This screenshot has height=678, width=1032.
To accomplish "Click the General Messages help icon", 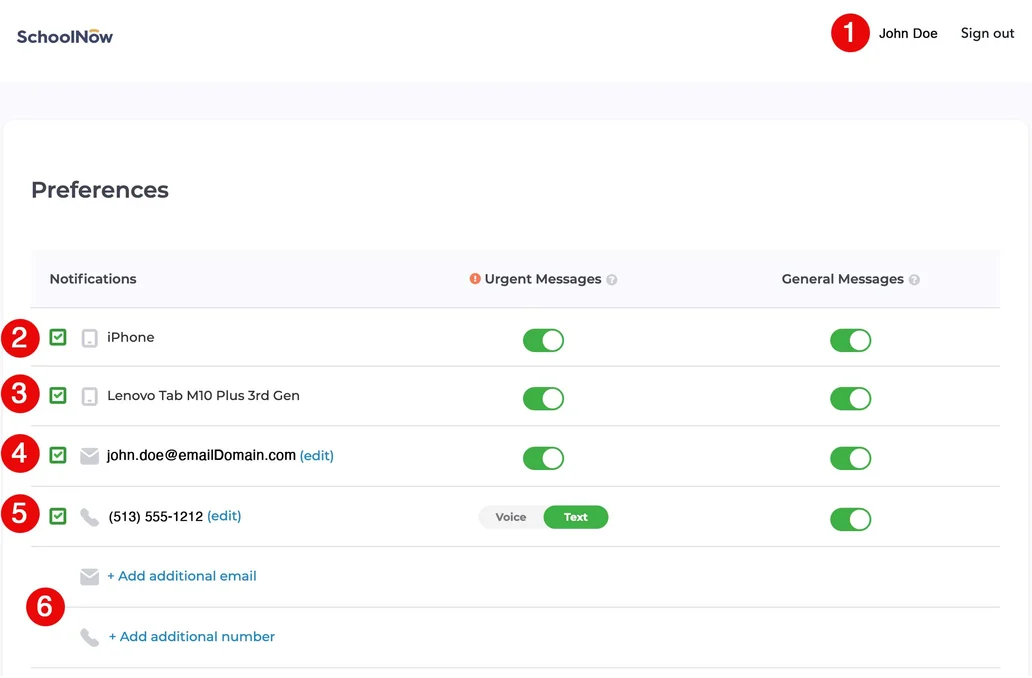I will (914, 280).
